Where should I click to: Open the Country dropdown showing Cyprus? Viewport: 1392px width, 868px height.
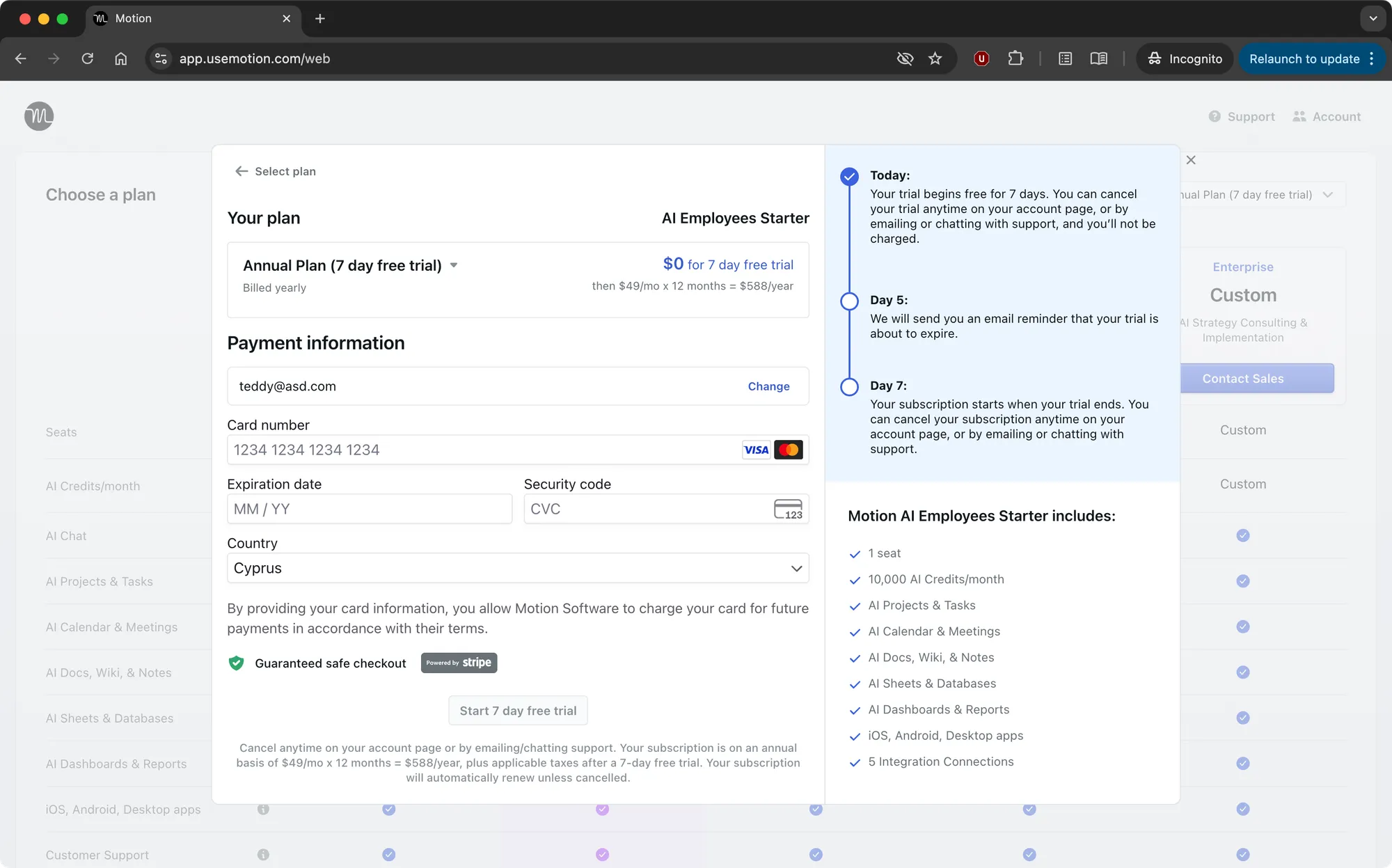click(518, 568)
